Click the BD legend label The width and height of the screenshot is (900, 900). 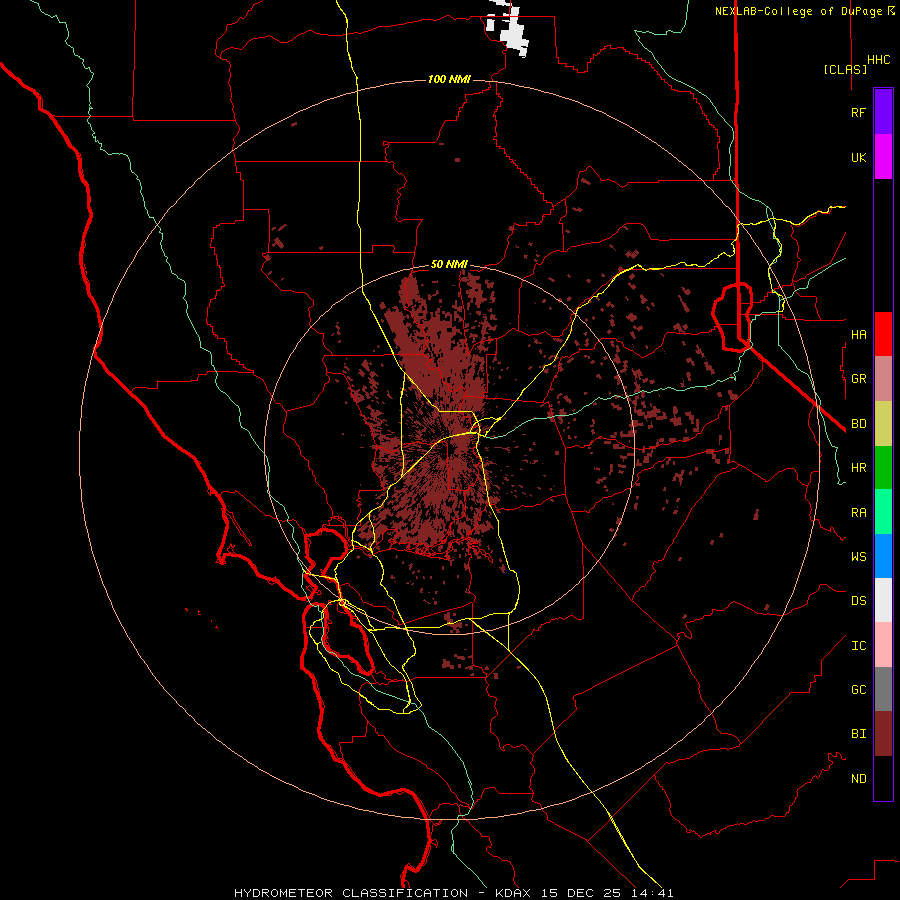click(x=858, y=424)
